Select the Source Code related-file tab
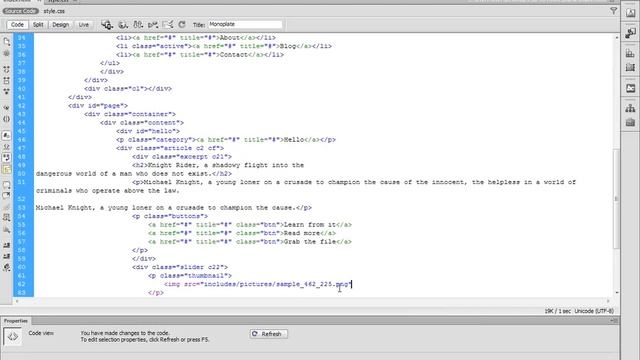This screenshot has width=640, height=360. point(20,11)
